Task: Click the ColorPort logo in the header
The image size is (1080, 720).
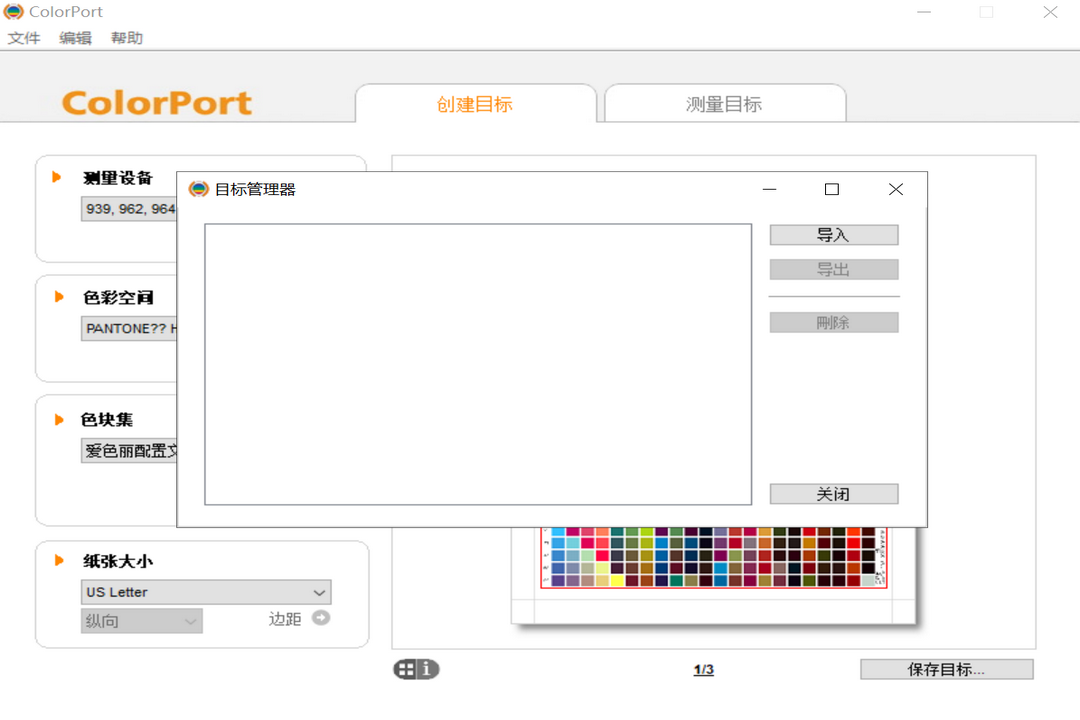Action: [156, 102]
